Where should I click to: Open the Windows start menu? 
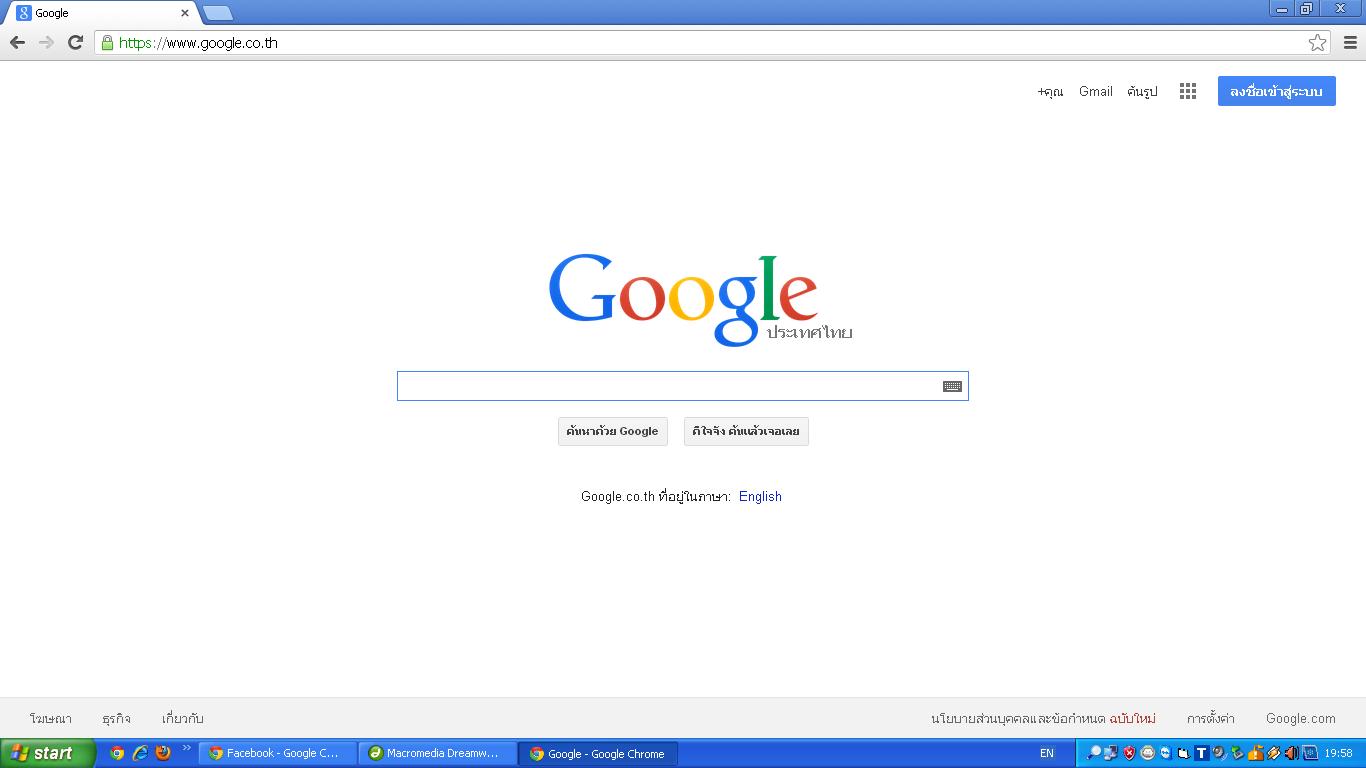pos(47,753)
